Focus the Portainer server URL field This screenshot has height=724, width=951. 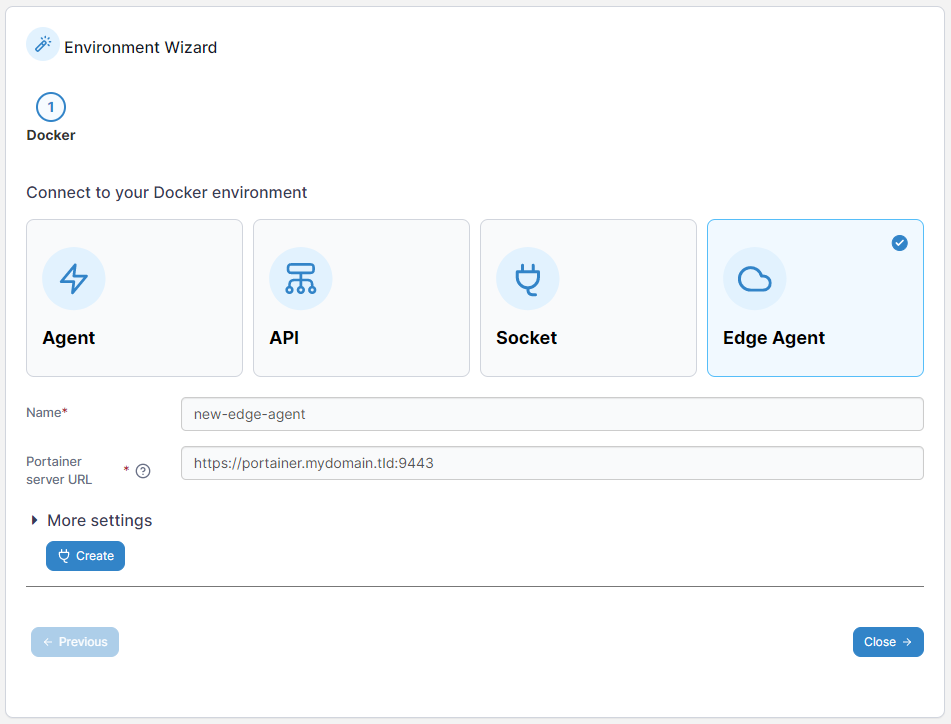click(x=552, y=463)
